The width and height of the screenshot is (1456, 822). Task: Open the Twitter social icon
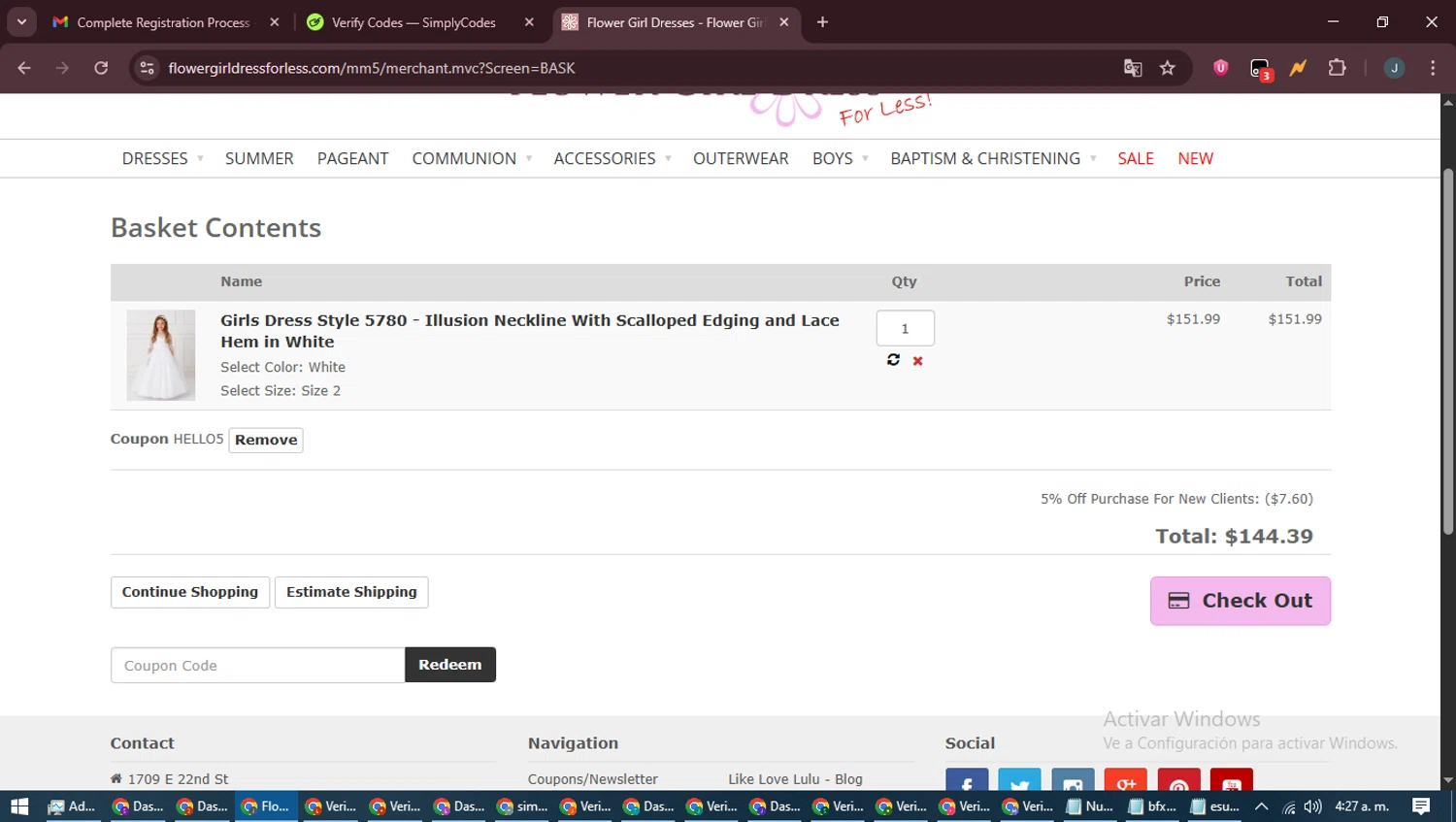click(x=1020, y=779)
